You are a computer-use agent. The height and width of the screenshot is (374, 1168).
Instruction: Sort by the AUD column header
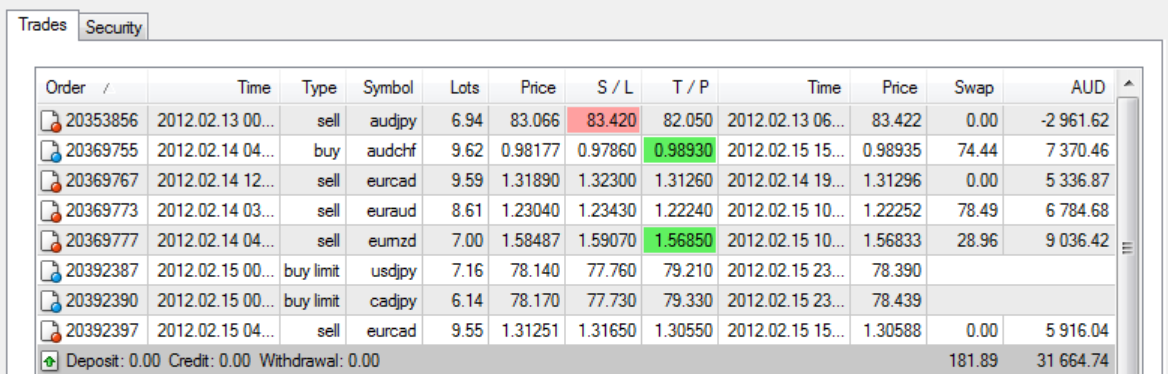click(x=1059, y=87)
